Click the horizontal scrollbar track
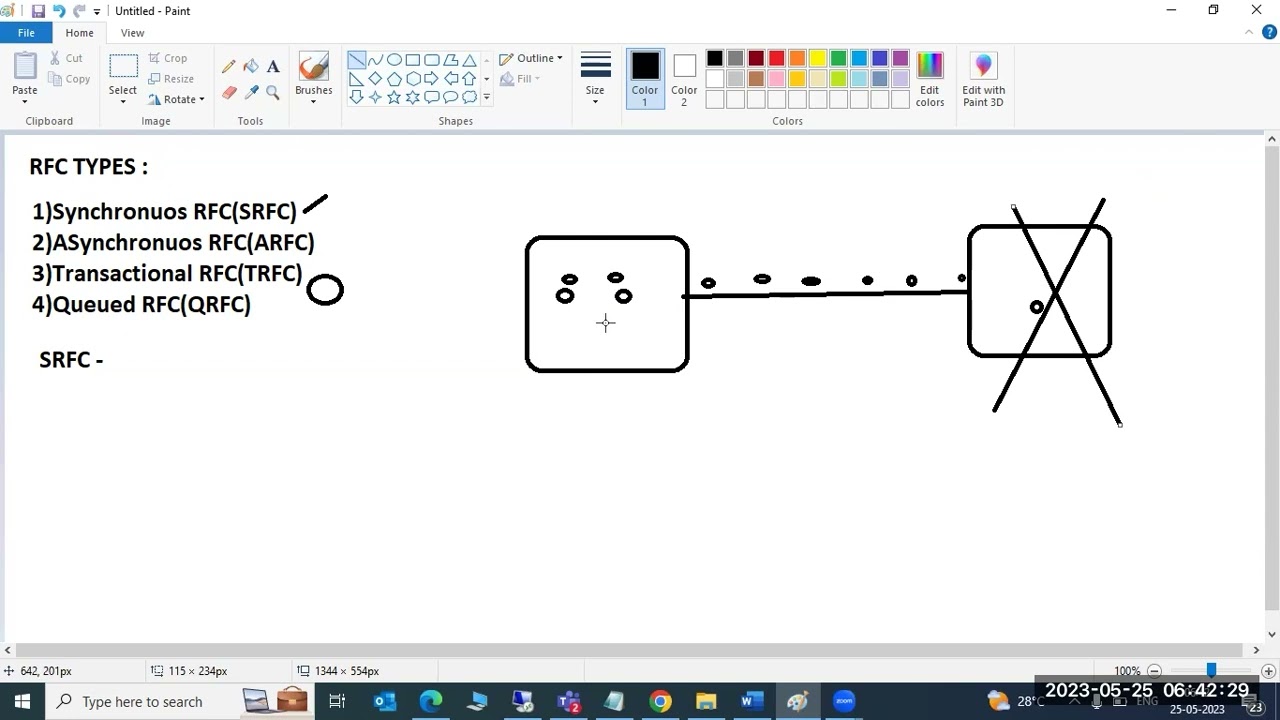 [631, 650]
